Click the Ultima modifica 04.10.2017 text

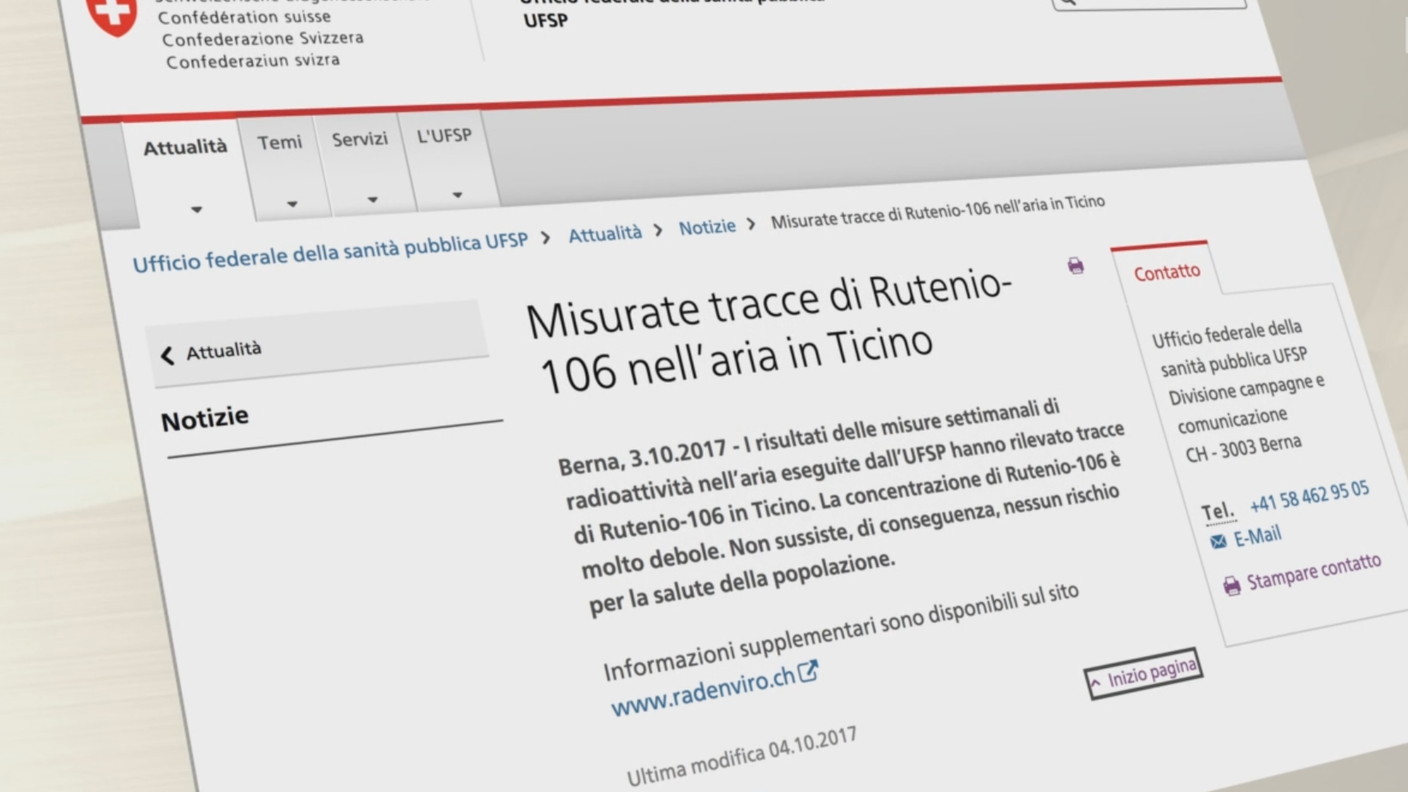click(x=742, y=757)
